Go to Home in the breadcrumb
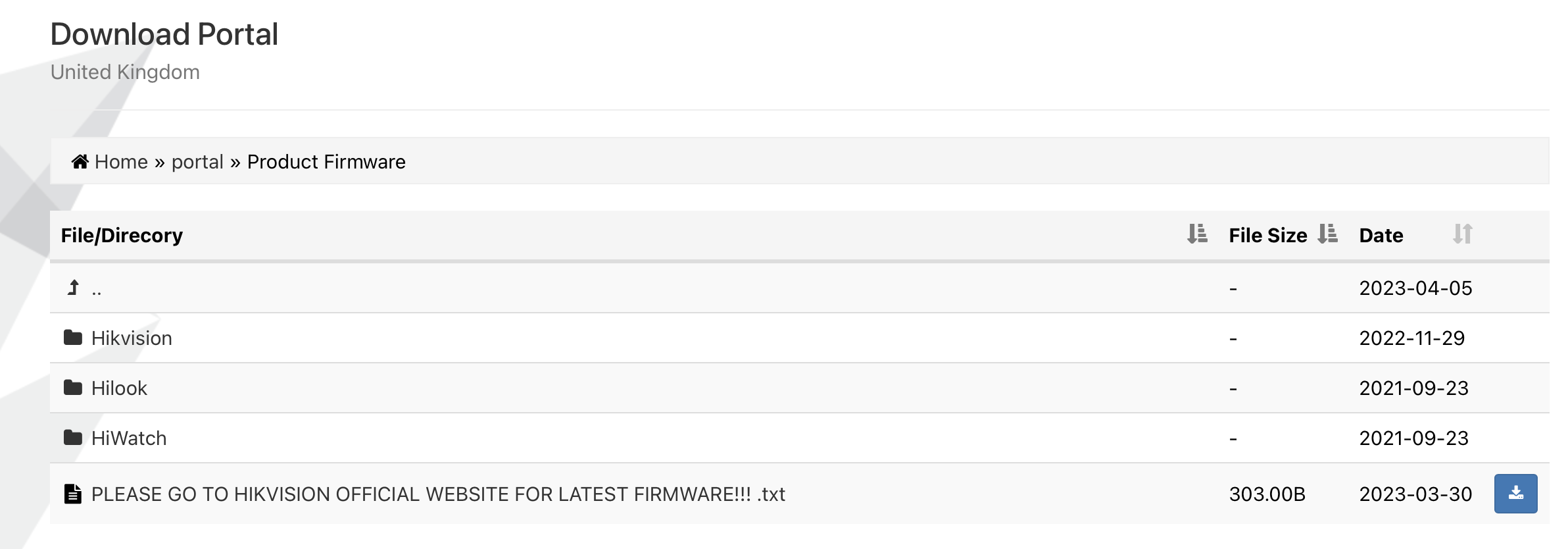This screenshot has width=1568, height=549. click(121, 162)
